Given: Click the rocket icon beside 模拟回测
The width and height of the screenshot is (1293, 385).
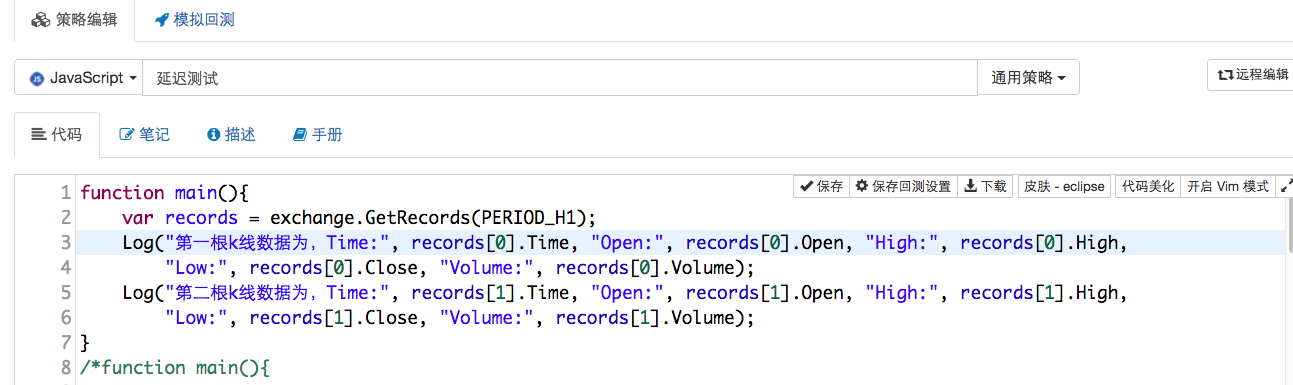Looking at the screenshot, I should click(161, 20).
